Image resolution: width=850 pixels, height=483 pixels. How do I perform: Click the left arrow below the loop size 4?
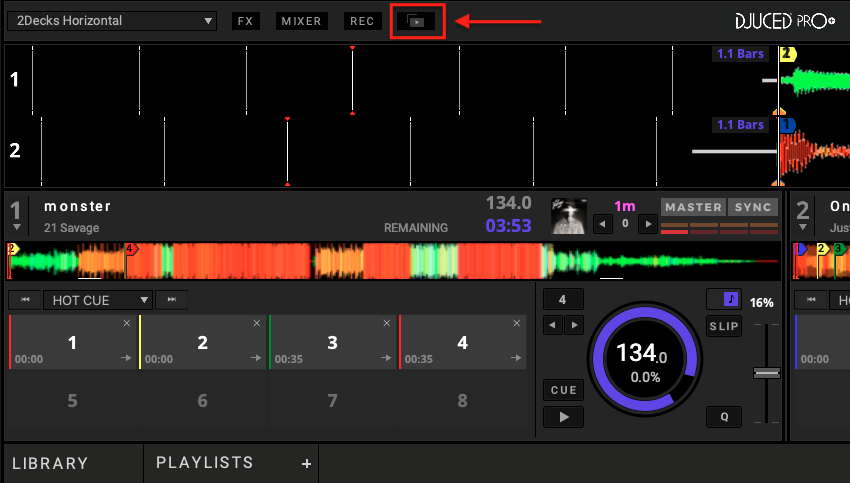[552, 325]
